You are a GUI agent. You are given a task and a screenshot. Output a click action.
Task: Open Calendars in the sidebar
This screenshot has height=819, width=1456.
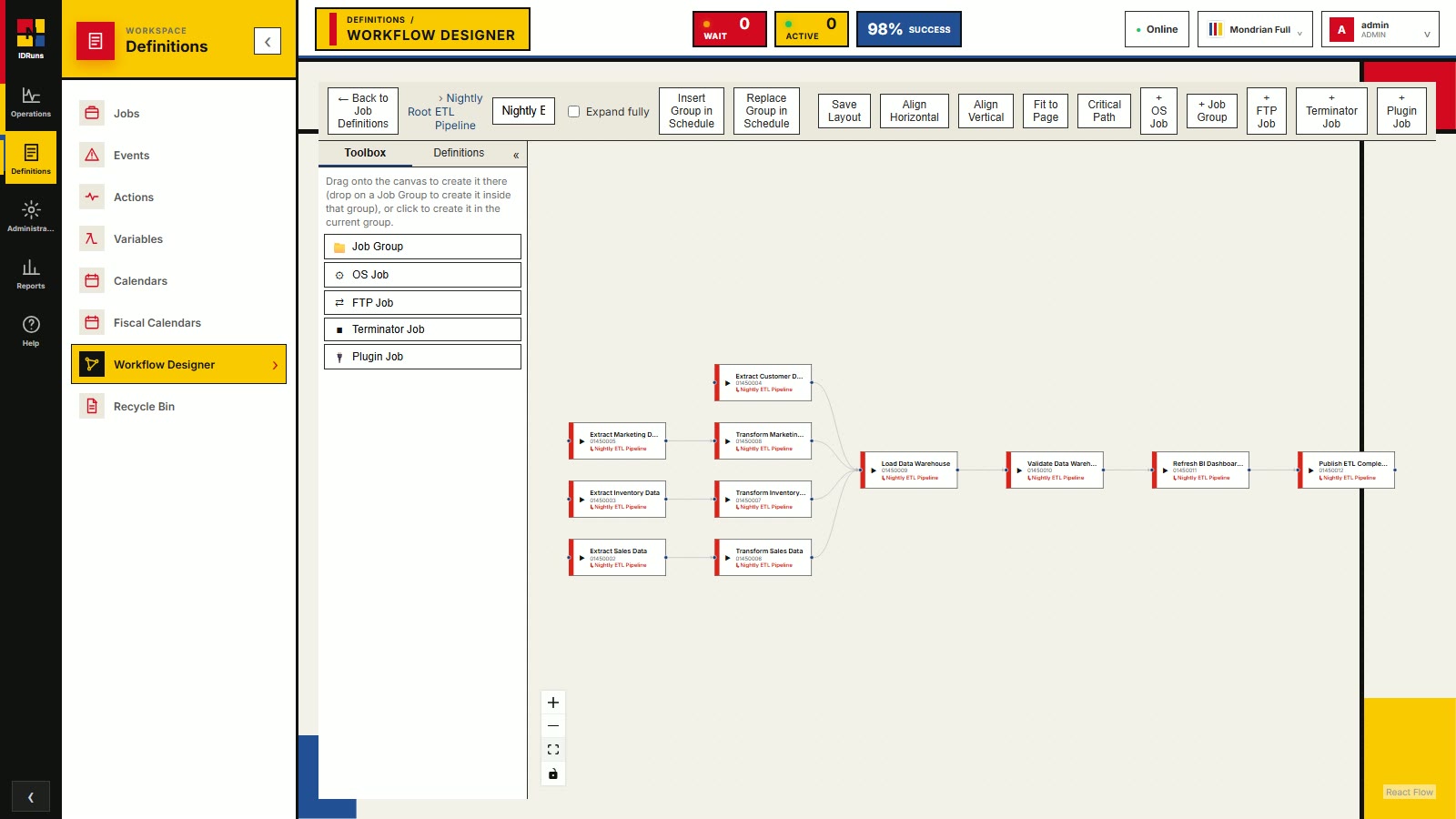178,281
